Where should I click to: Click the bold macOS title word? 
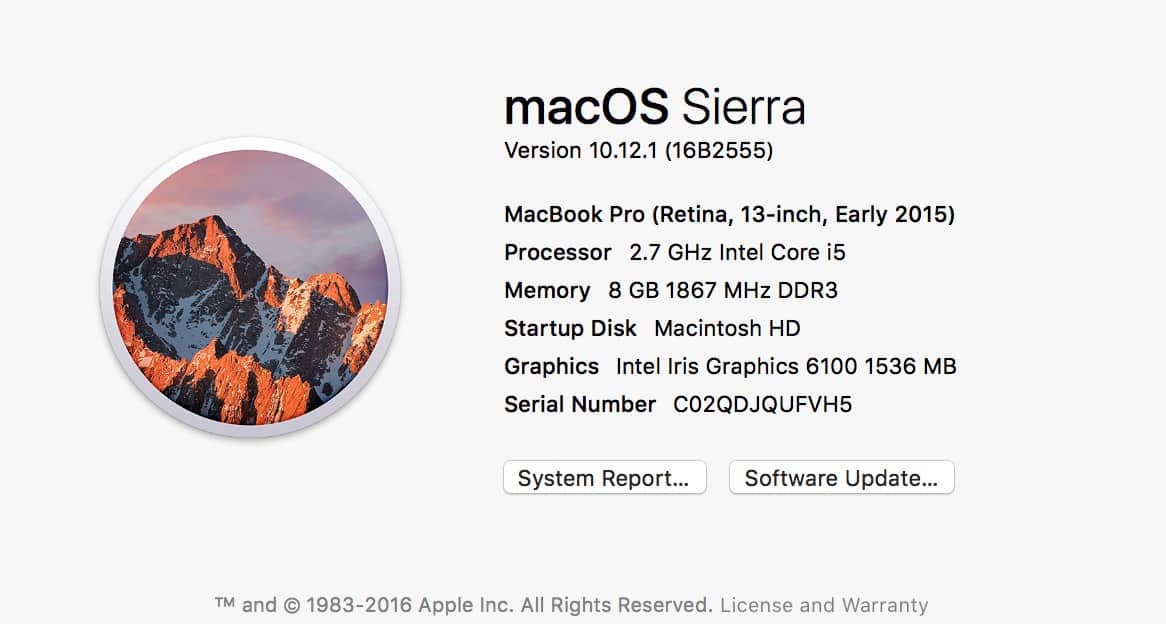point(586,106)
